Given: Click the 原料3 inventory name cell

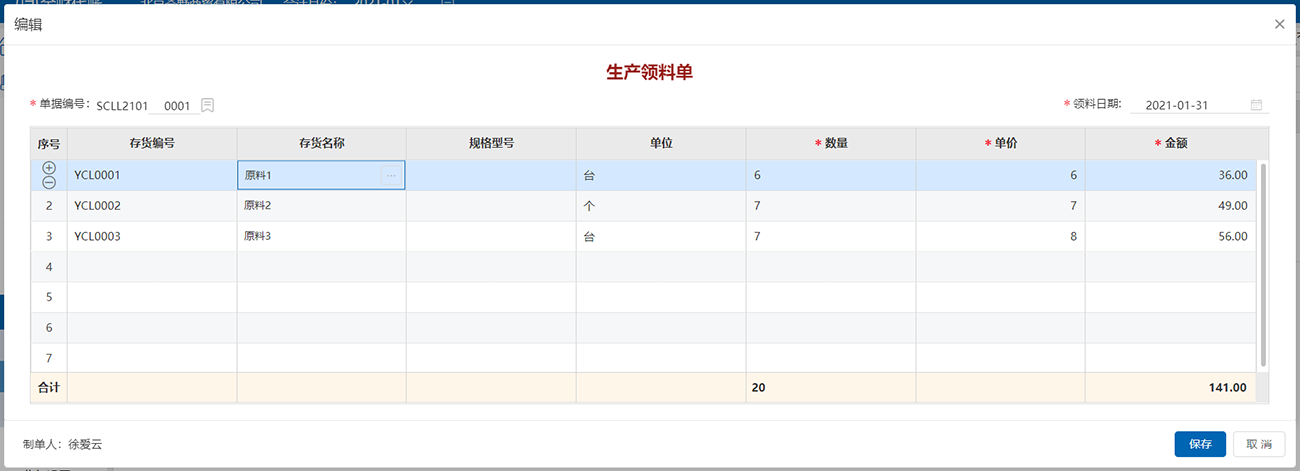Looking at the screenshot, I should pyautogui.click(x=321, y=237).
